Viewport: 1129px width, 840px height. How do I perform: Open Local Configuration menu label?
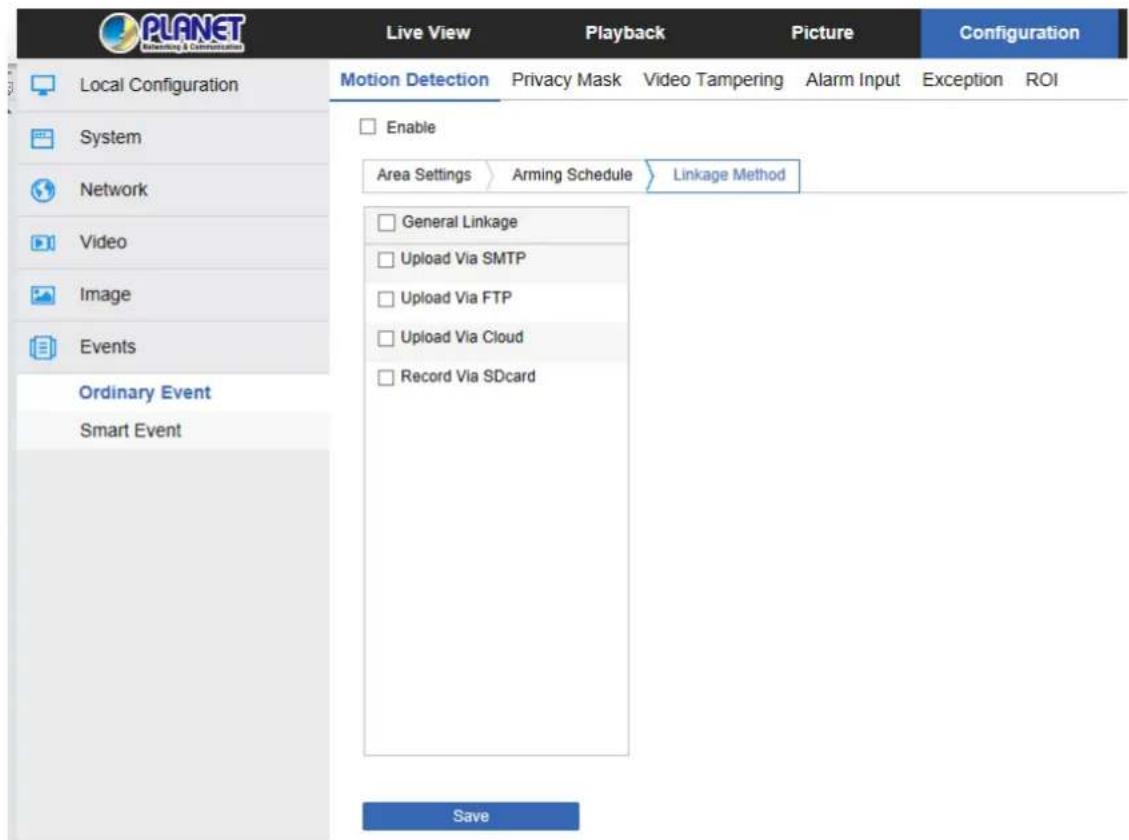(x=159, y=85)
